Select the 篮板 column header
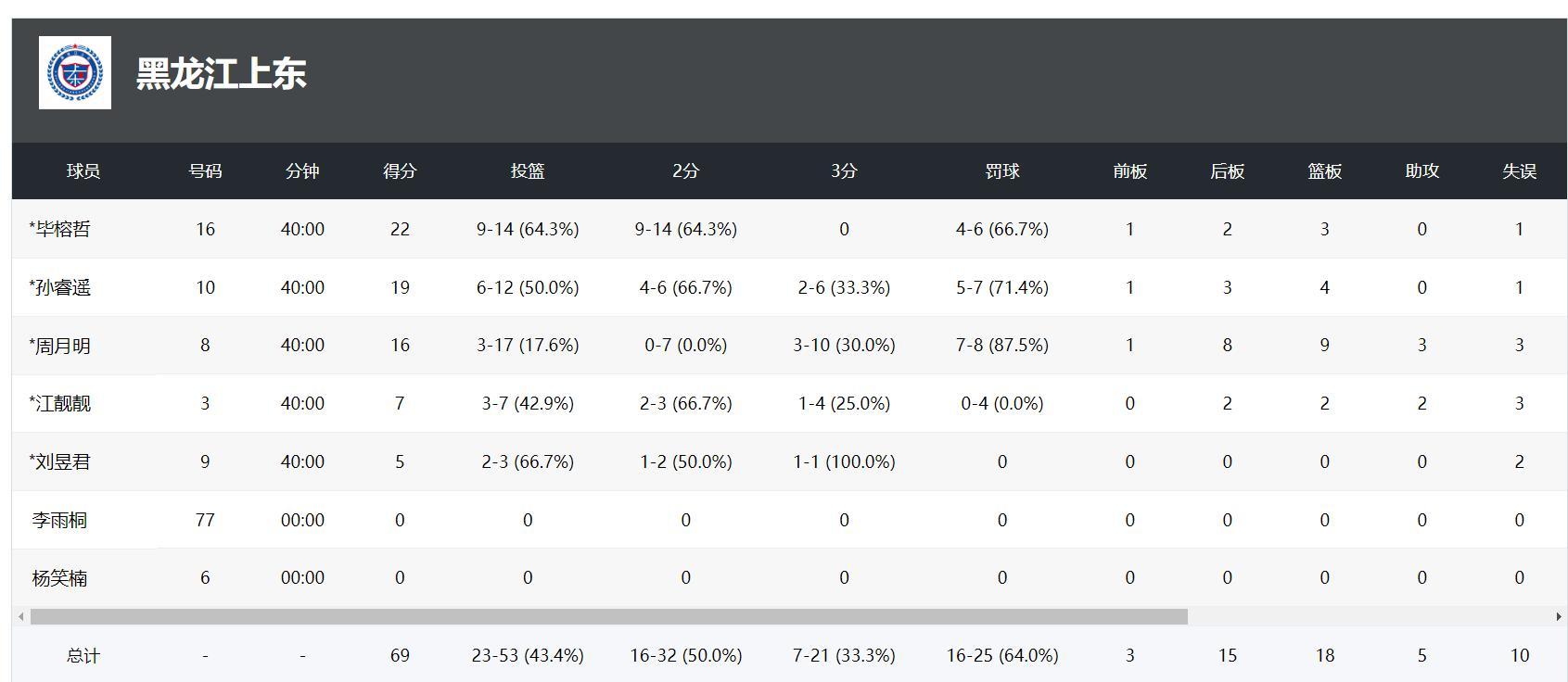Screen dimensions: 1568x682 click(1324, 171)
